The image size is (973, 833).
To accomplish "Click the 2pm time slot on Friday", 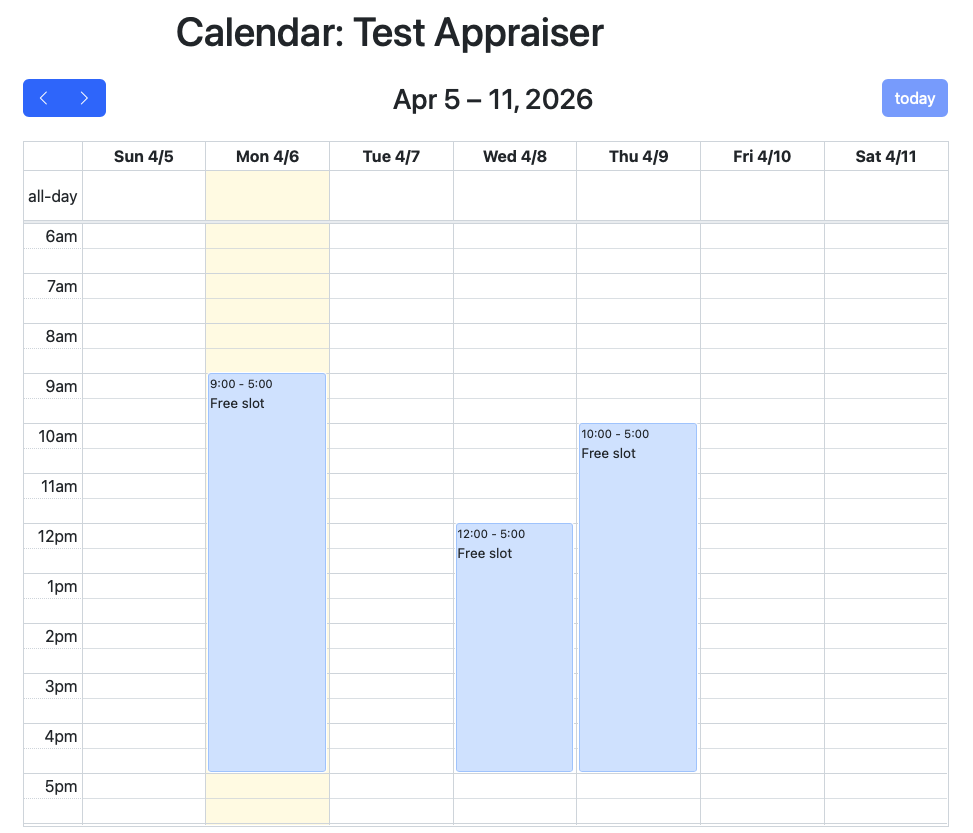I will click(762, 636).
